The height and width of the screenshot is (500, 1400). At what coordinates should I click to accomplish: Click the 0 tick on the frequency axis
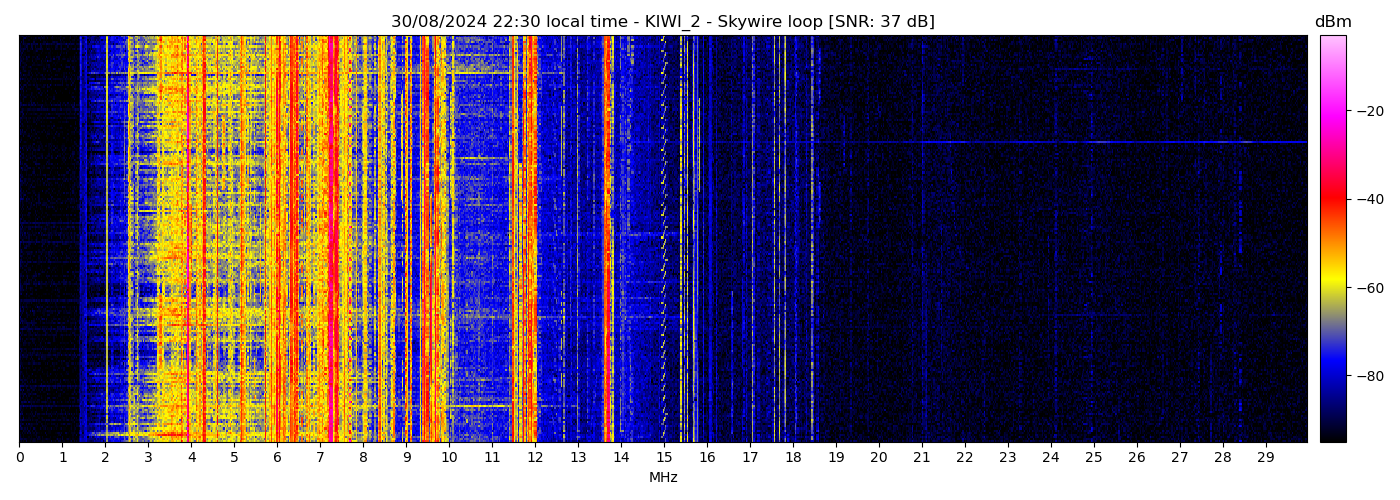pos(19,457)
